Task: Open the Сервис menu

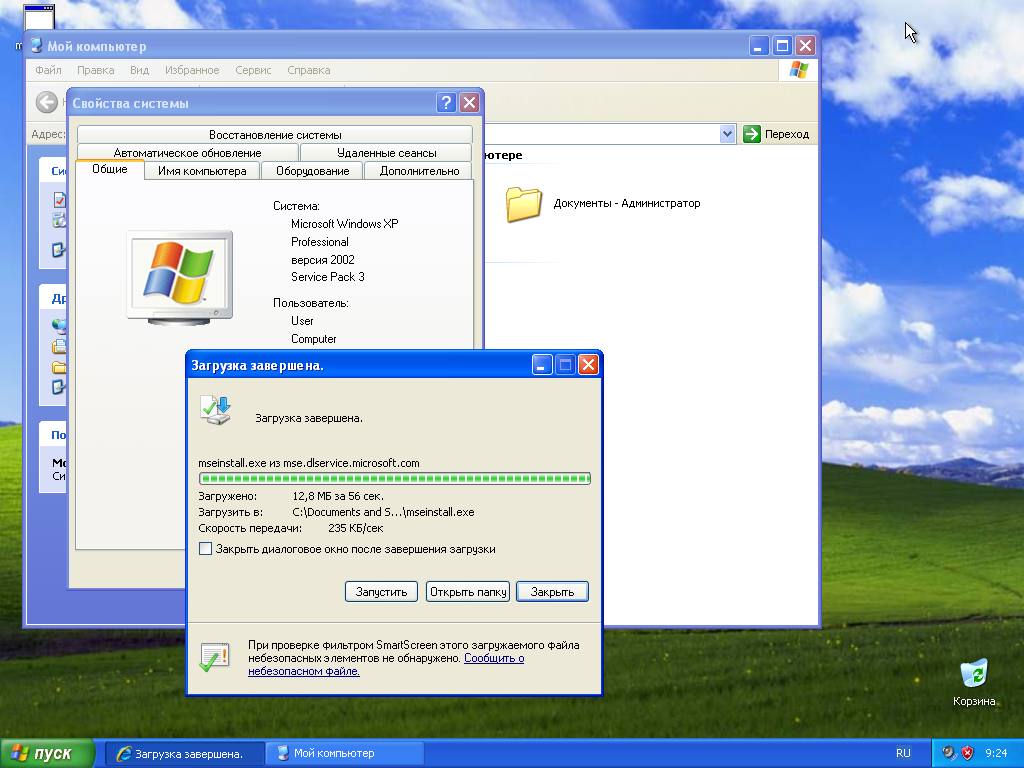Action: (x=253, y=70)
